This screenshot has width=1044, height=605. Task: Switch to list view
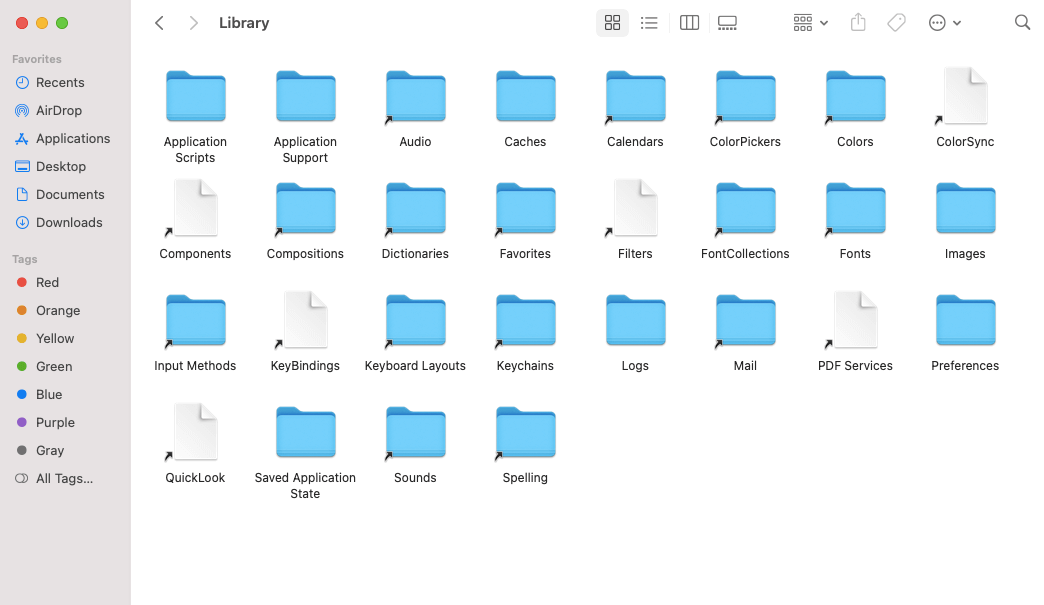(x=649, y=22)
